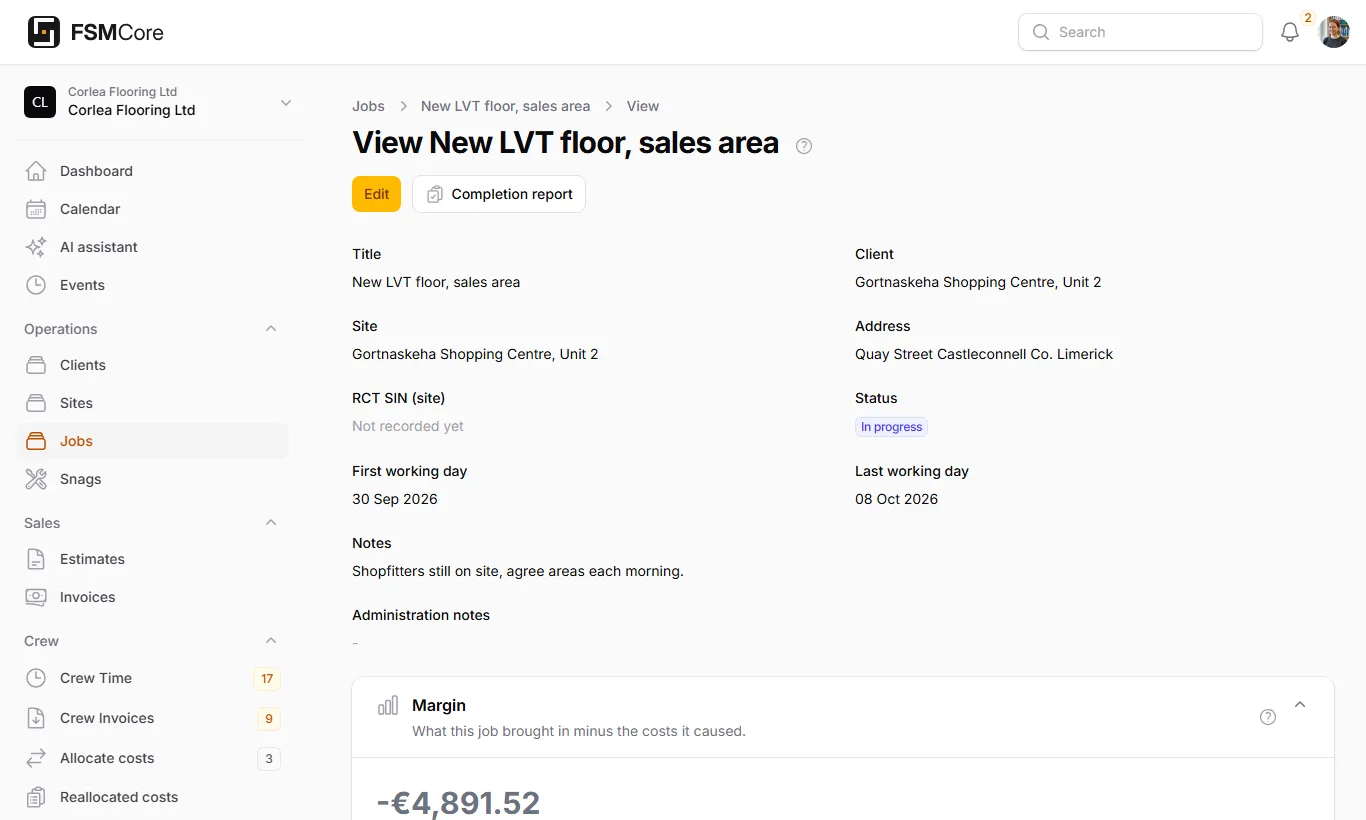Image resolution: width=1366 pixels, height=820 pixels.
Task: Collapse the Margin panel
Action: click(1300, 705)
